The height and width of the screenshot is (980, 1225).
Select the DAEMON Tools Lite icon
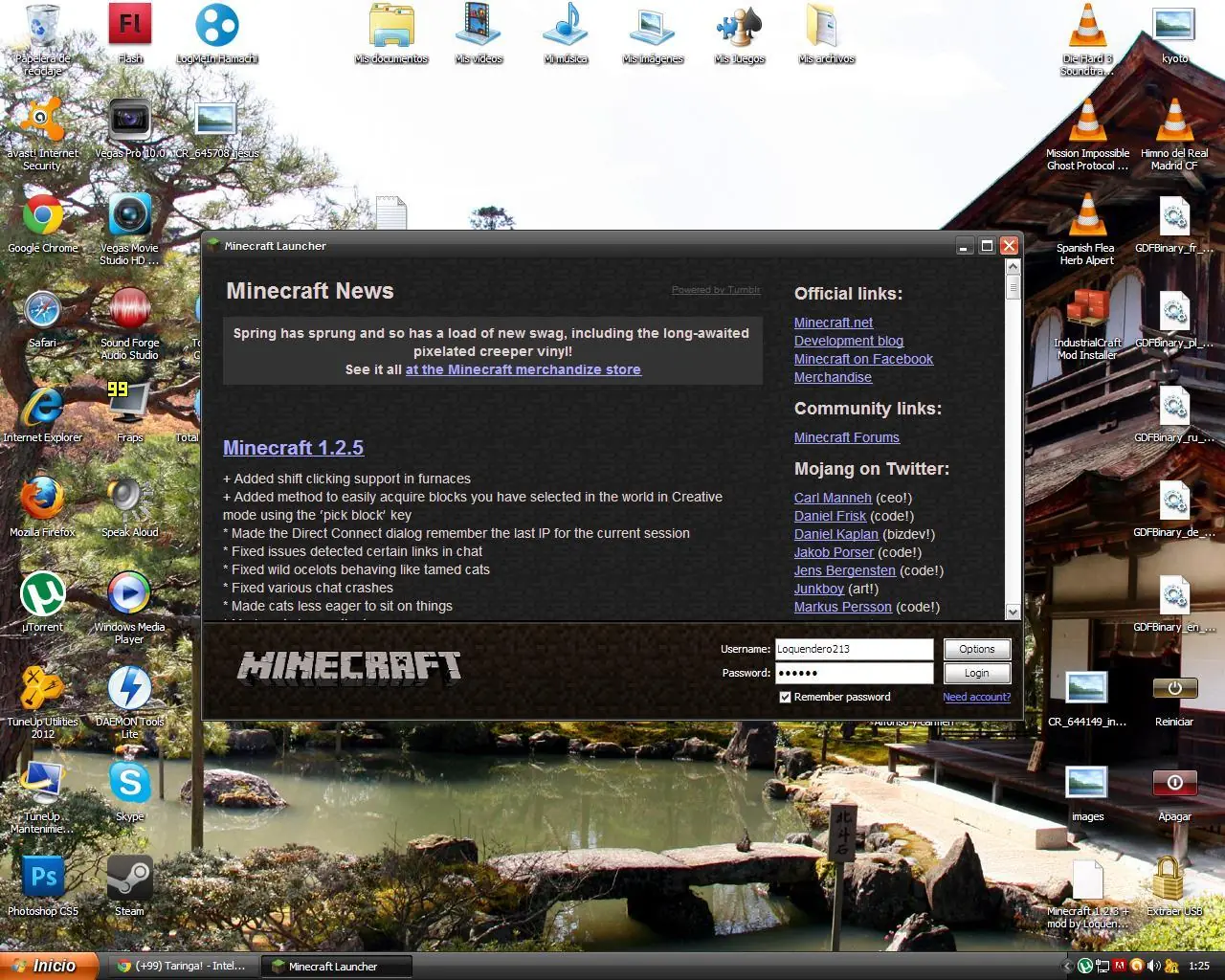click(x=130, y=702)
